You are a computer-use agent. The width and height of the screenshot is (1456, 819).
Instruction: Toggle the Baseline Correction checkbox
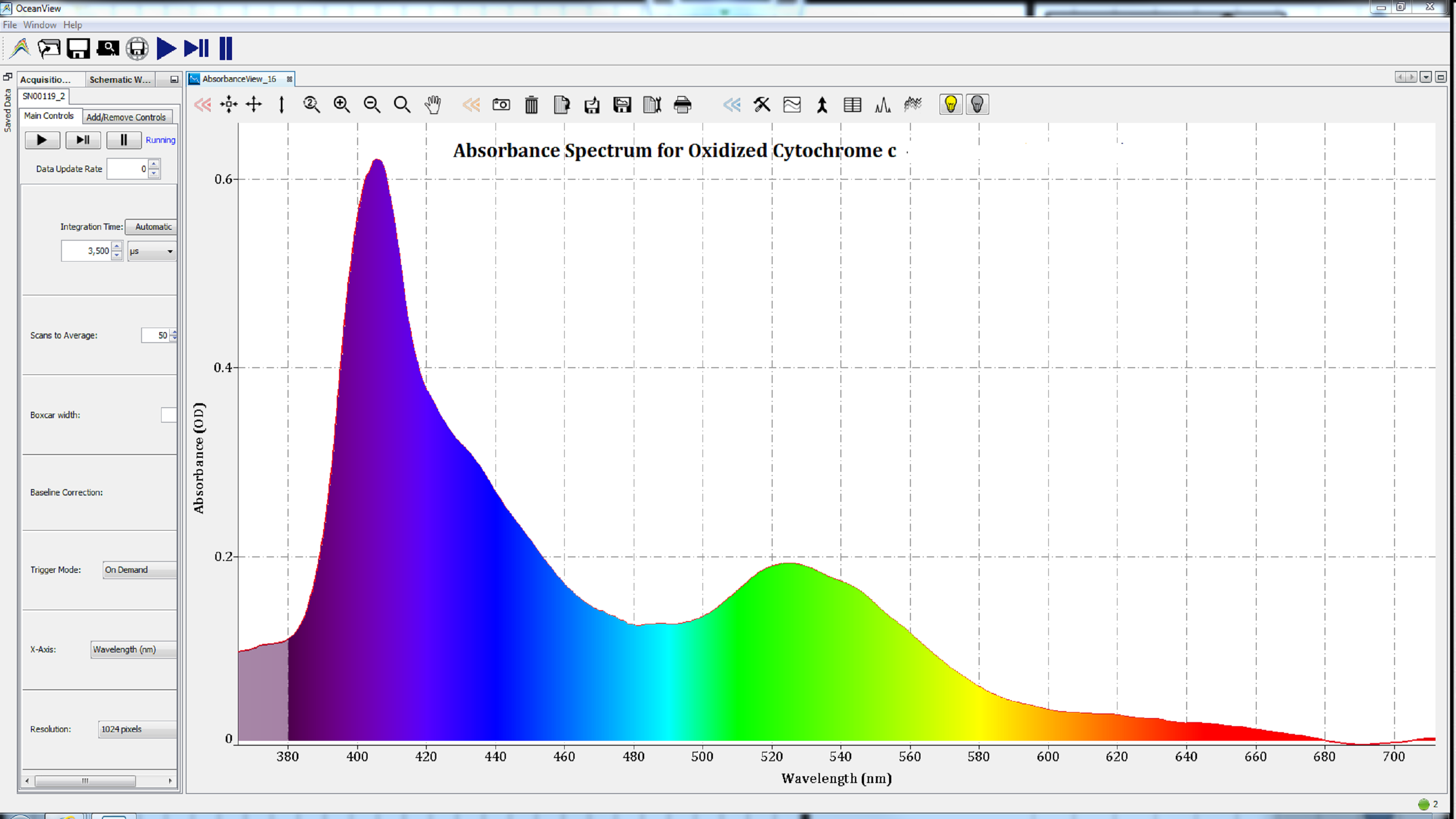coord(167,492)
